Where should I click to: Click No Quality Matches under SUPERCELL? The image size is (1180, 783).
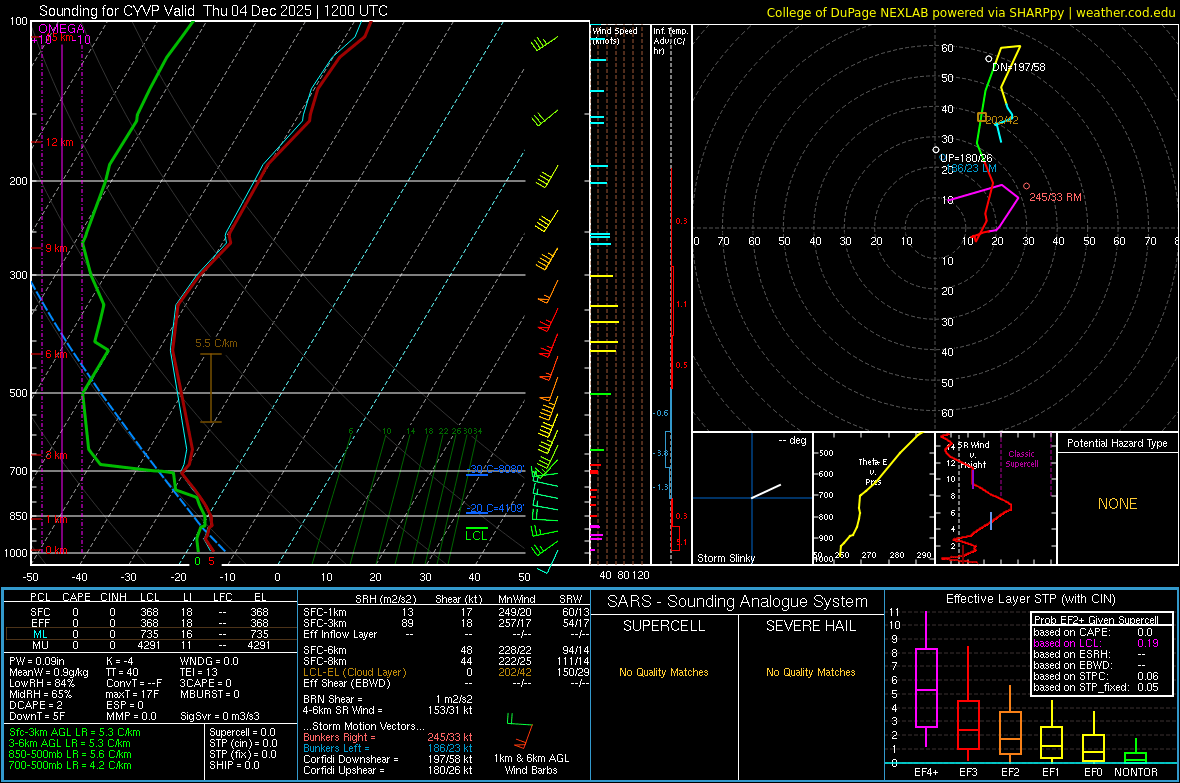coord(664,672)
